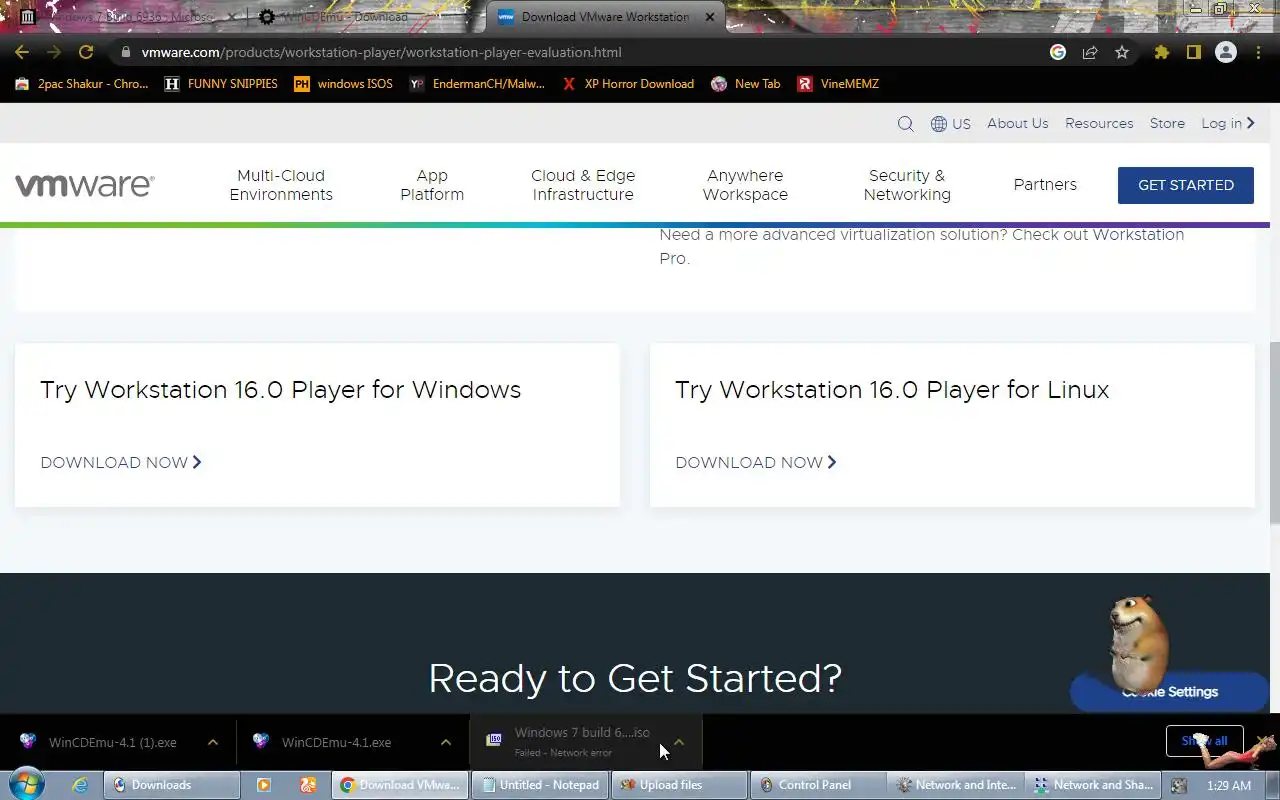Screen dimensions: 1280x800
Task: Open the windows ISOS bookmark
Action: [343, 84]
